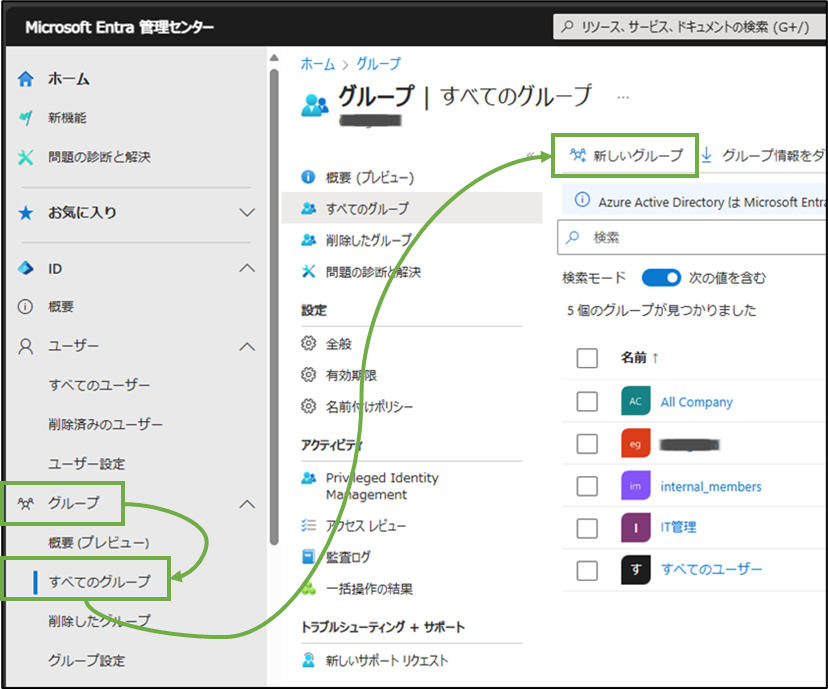The height and width of the screenshot is (689, 828).
Task: Click the left sidebar vertical scrollbar
Action: click(274, 306)
